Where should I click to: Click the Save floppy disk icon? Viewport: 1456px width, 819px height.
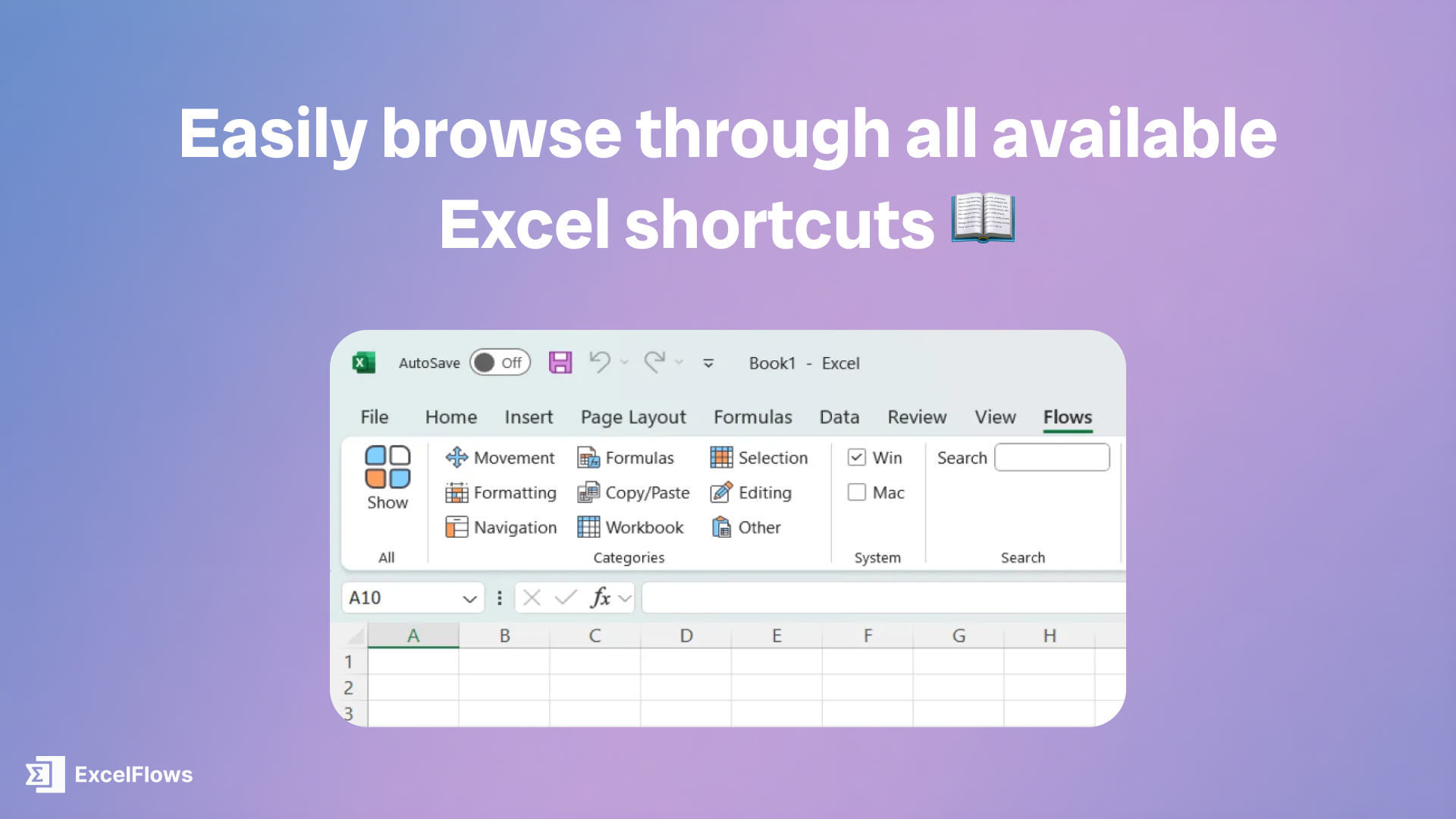(x=560, y=362)
